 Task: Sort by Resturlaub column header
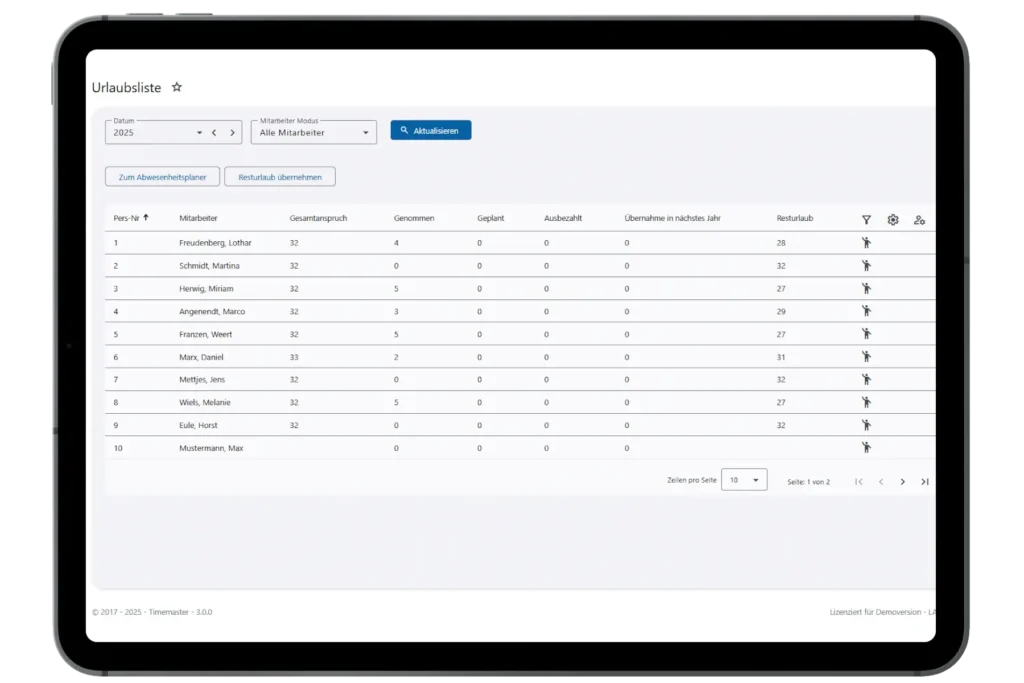click(795, 218)
